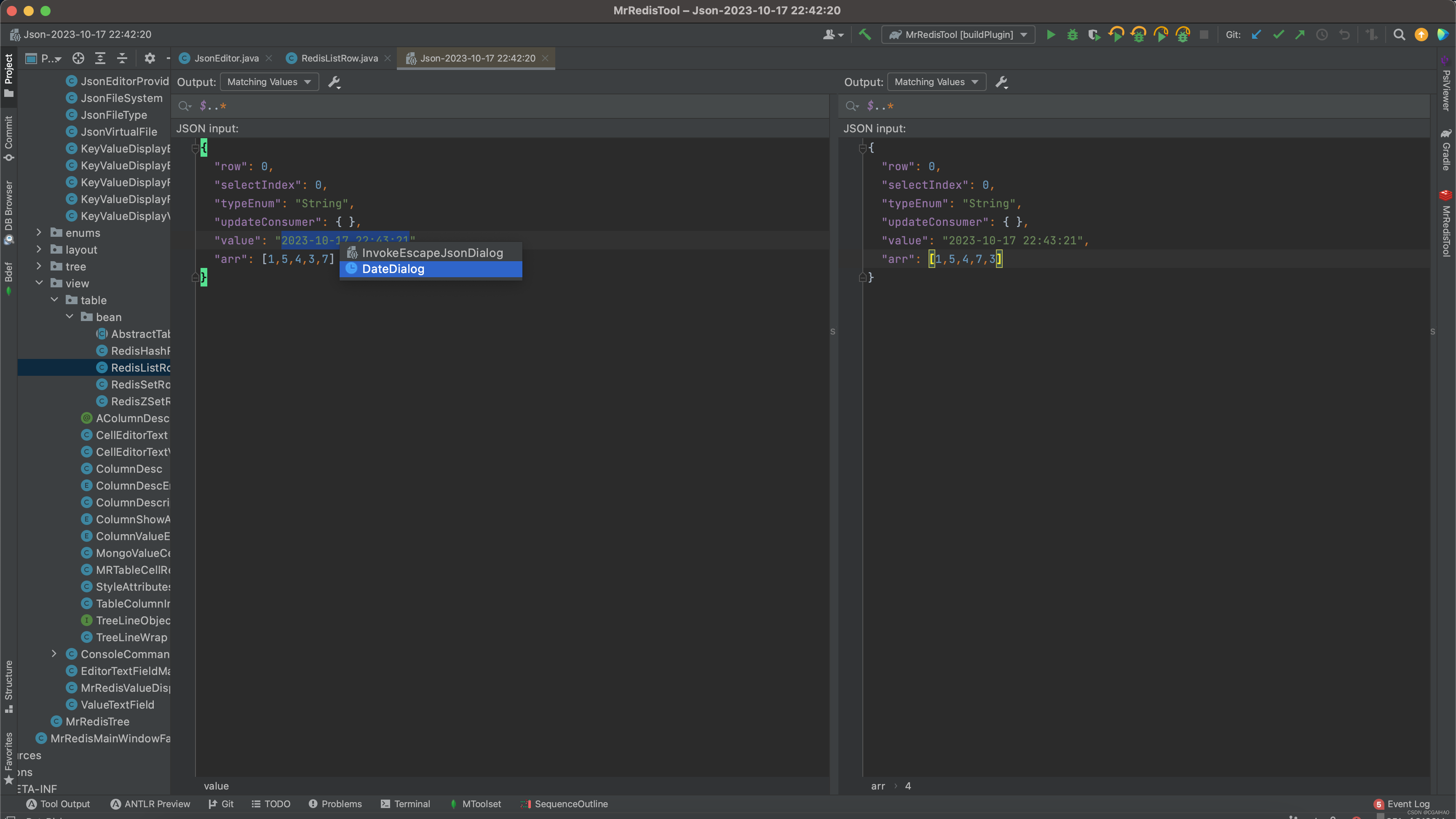
Task: Click the Debug bug icon
Action: click(x=1072, y=35)
